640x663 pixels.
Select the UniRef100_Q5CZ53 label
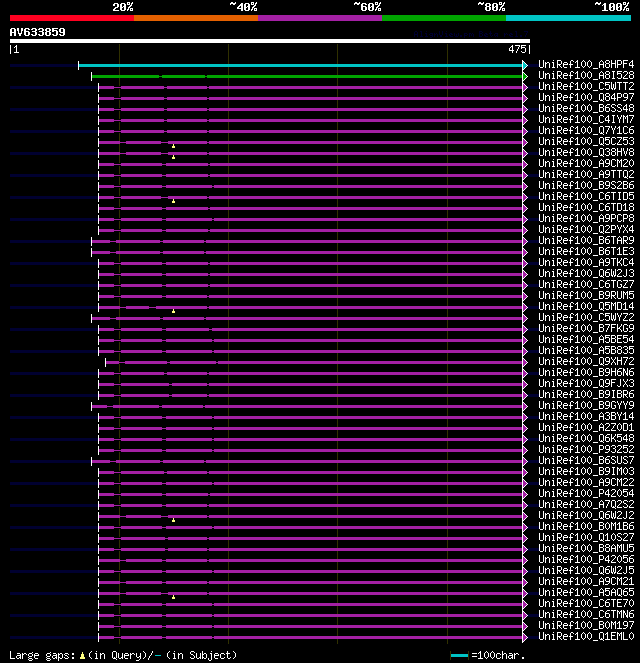coord(586,141)
